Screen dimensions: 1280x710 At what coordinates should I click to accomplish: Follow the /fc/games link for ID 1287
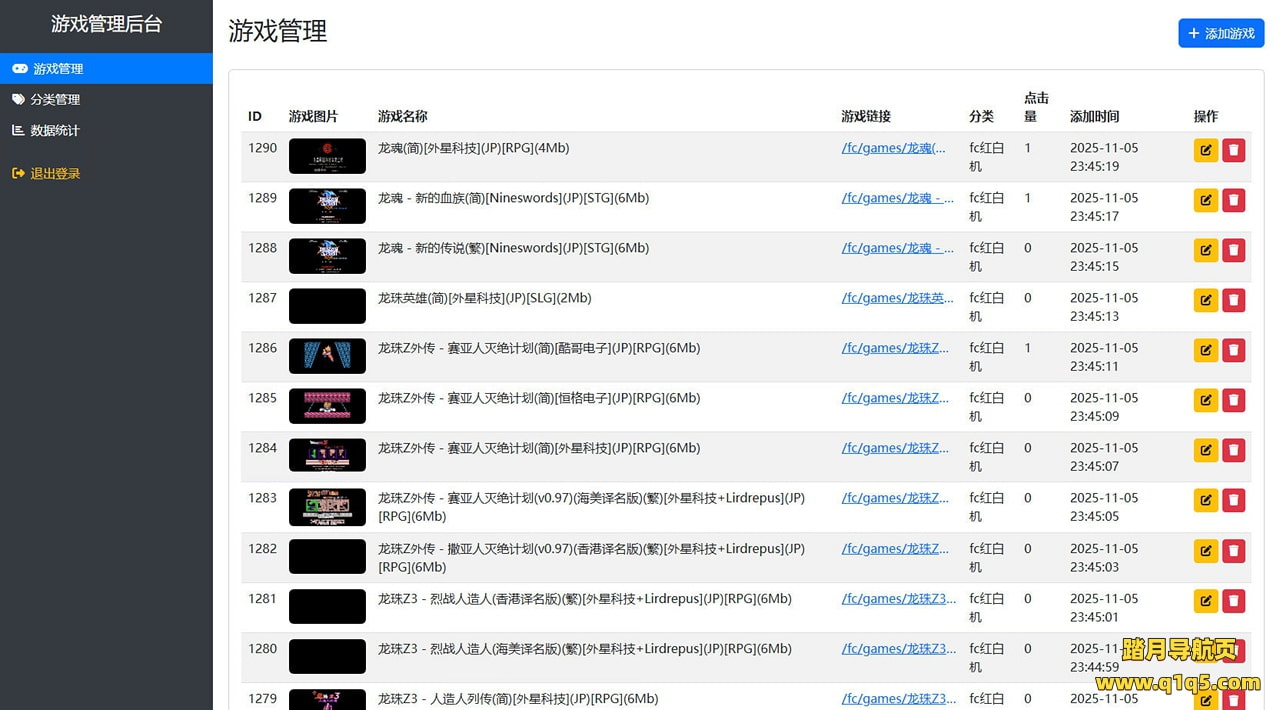(897, 298)
